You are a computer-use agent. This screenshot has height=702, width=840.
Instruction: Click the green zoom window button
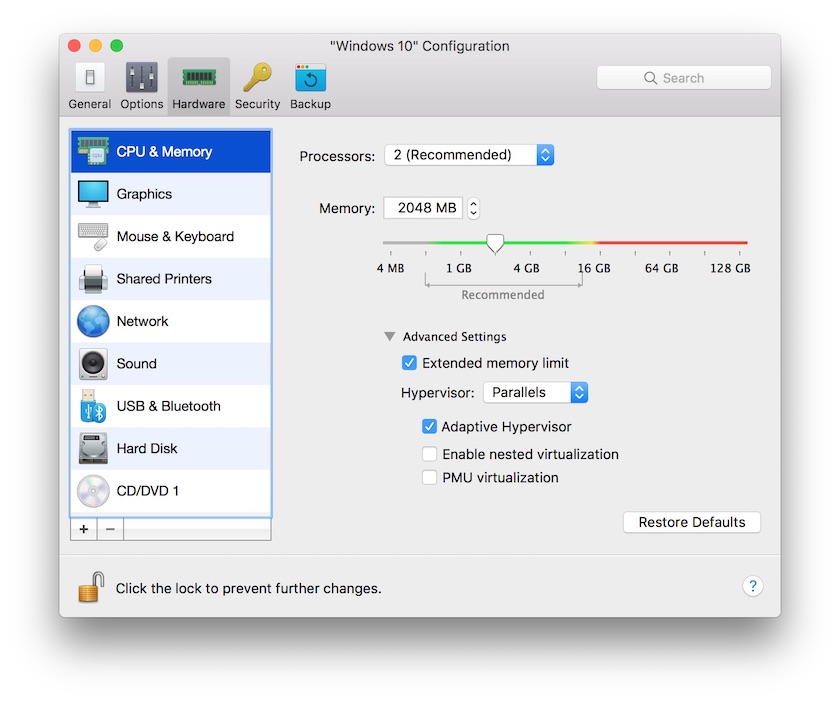pos(117,46)
